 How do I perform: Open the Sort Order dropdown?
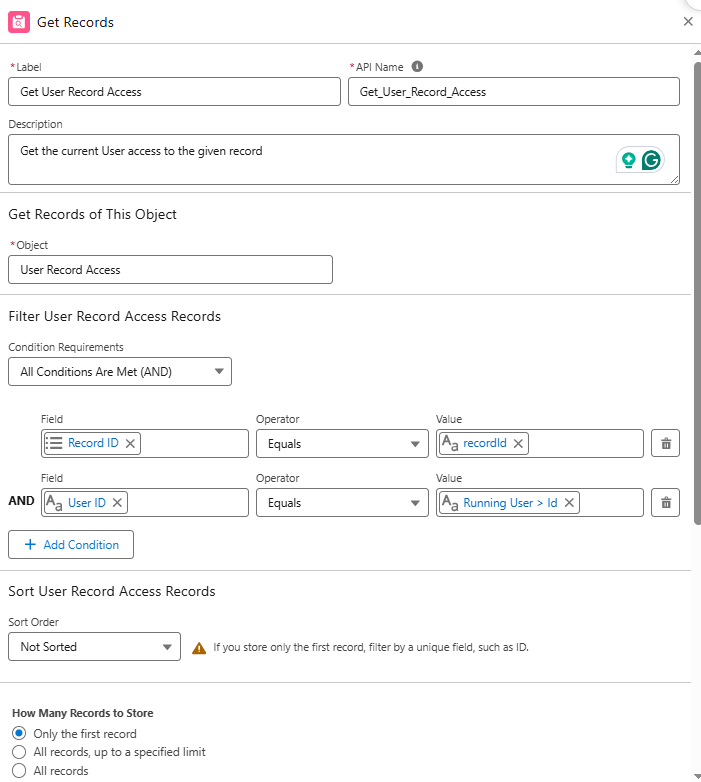pyautogui.click(x=95, y=647)
